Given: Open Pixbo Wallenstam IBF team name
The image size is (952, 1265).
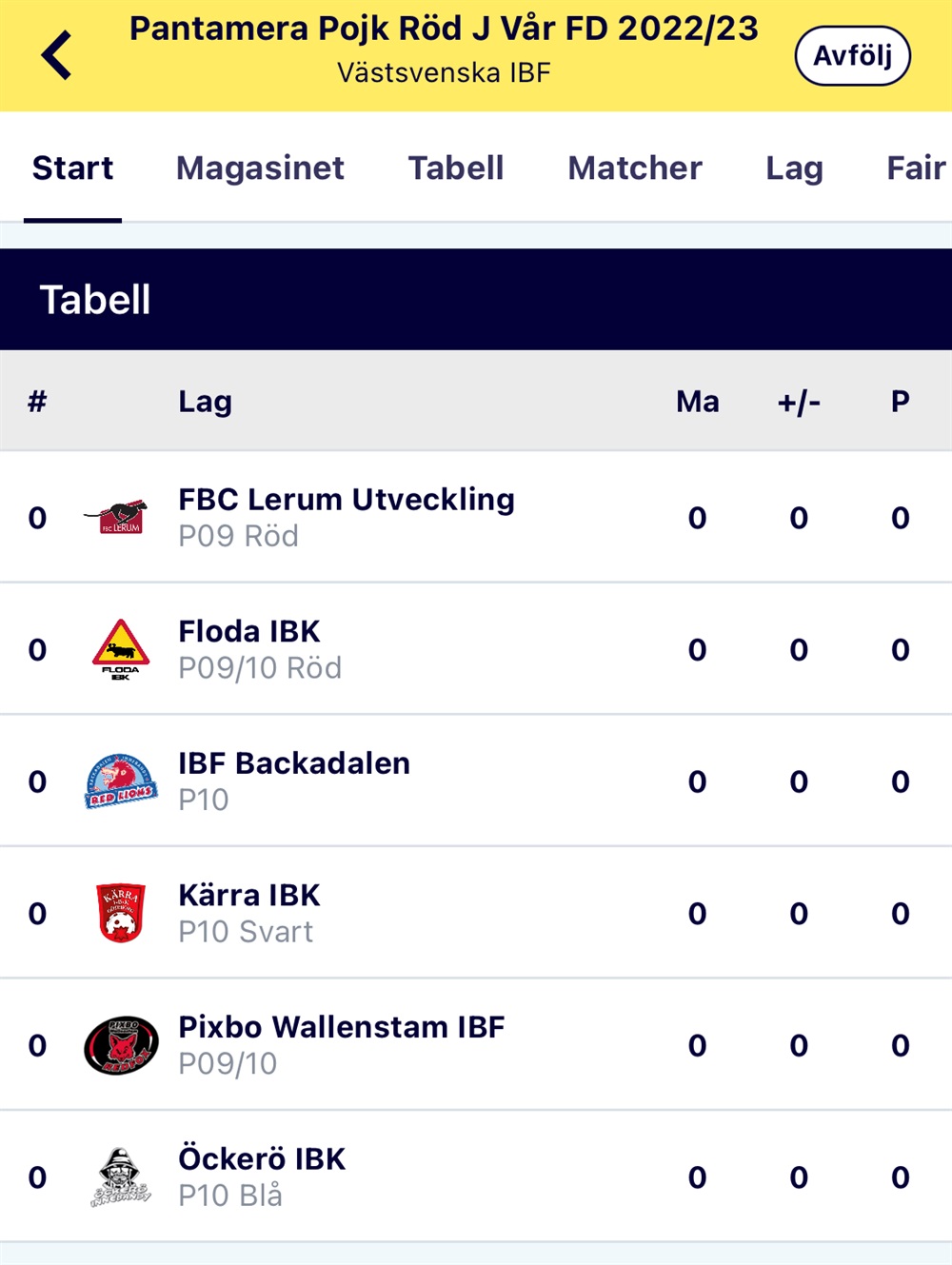Looking at the screenshot, I should [342, 1027].
